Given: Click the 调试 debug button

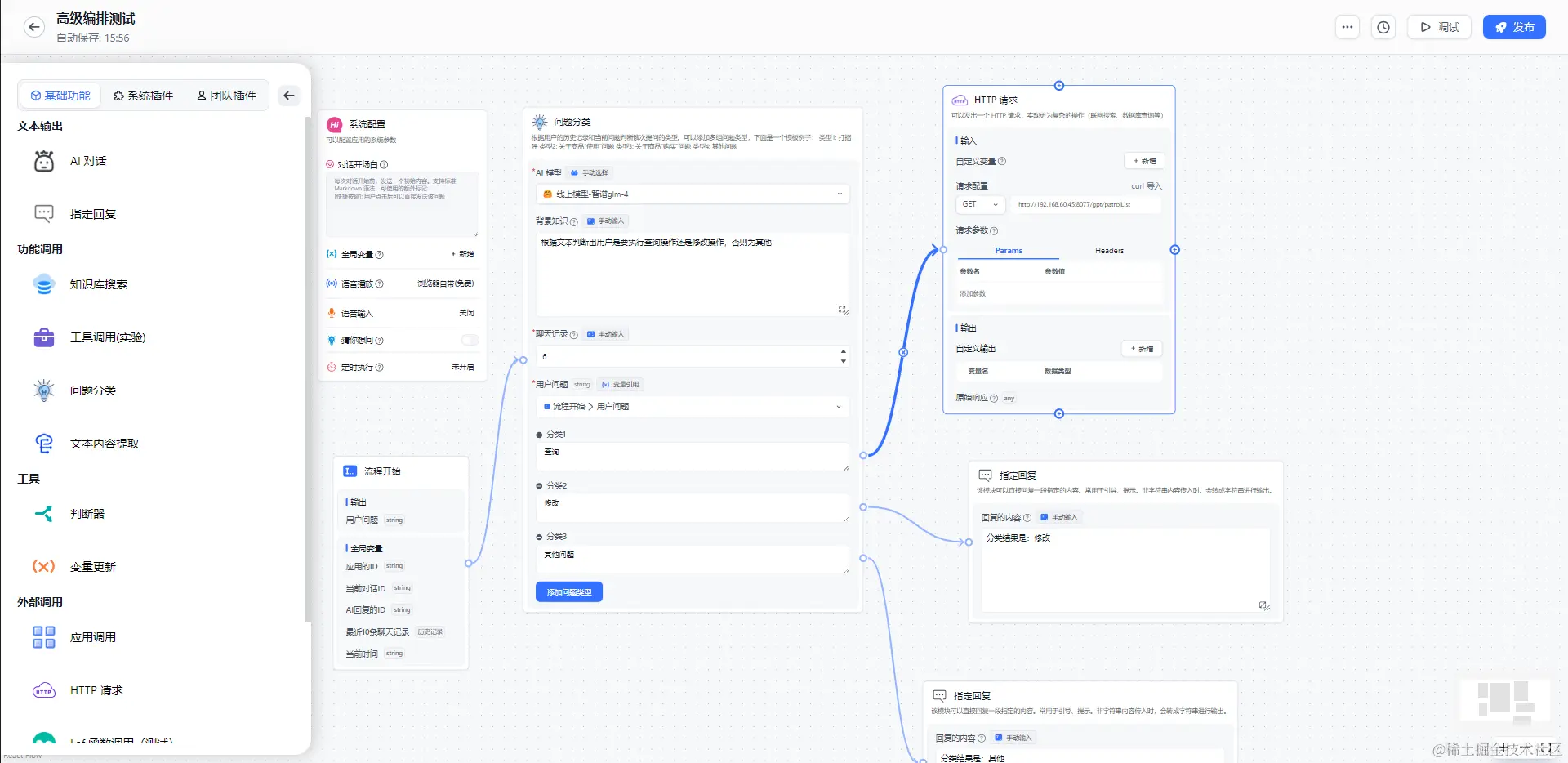Looking at the screenshot, I should (1439, 27).
